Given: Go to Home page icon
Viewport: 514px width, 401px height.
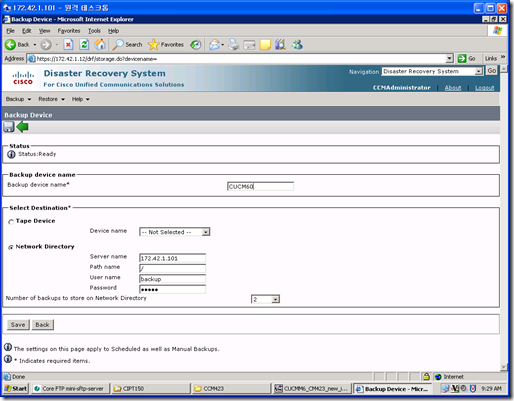Looking at the screenshot, I should point(100,44).
